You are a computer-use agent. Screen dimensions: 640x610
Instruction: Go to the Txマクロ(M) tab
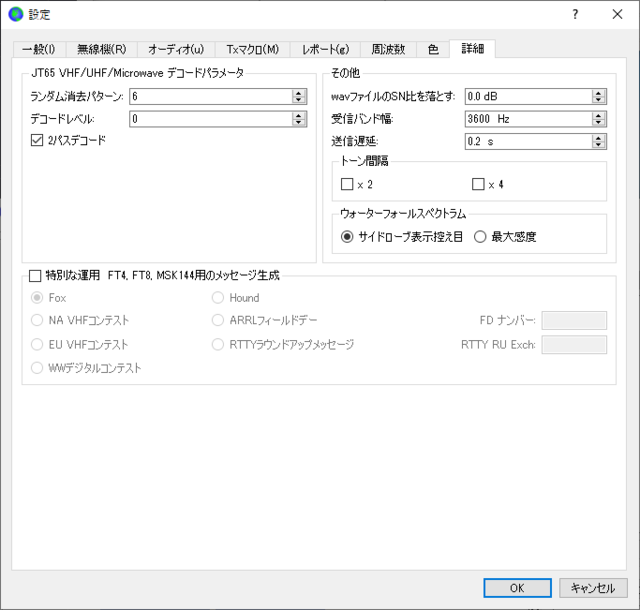[253, 49]
